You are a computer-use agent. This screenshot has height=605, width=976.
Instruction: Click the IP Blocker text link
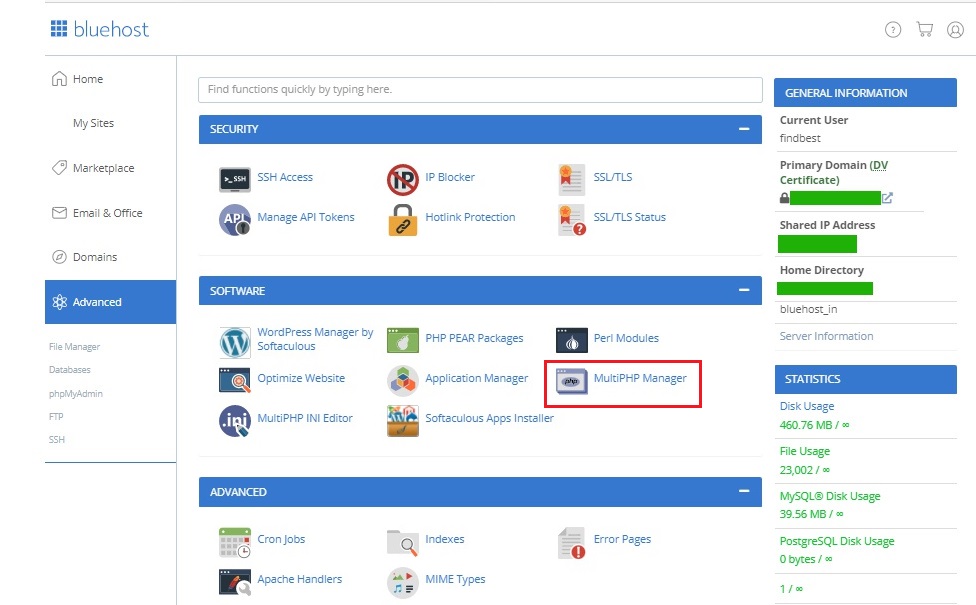(450, 177)
